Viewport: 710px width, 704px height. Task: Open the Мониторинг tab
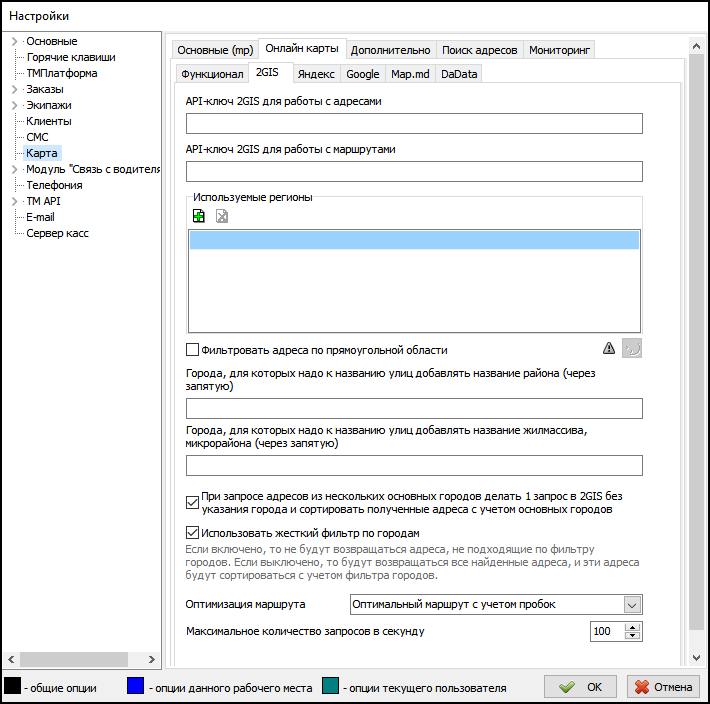pos(559,49)
